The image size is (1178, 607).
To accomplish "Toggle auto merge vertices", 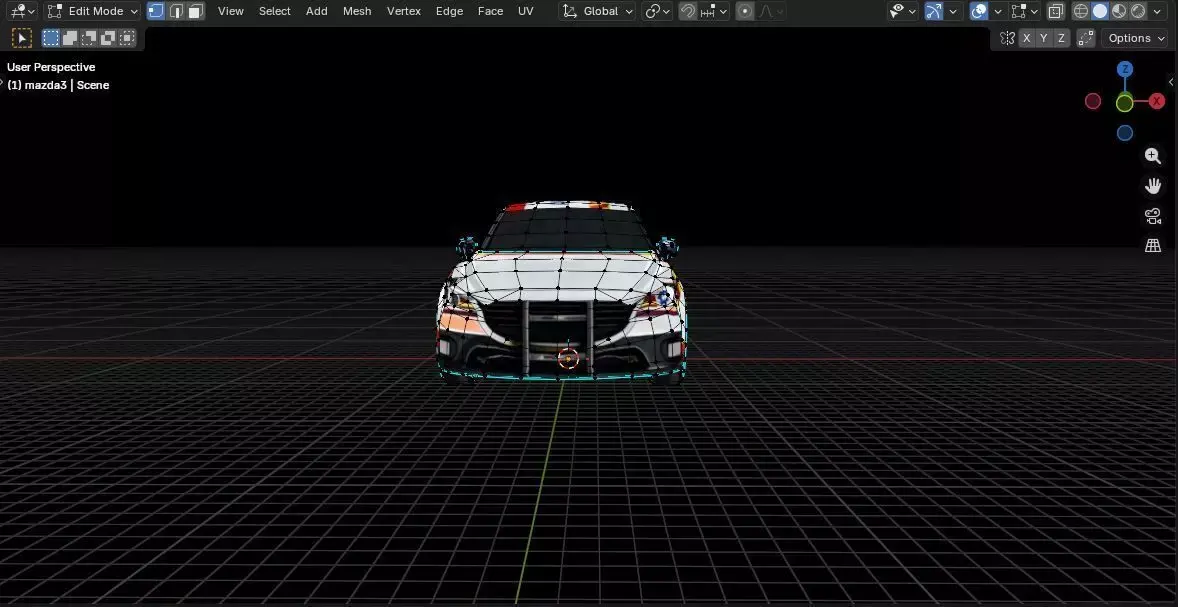I will tap(1086, 38).
